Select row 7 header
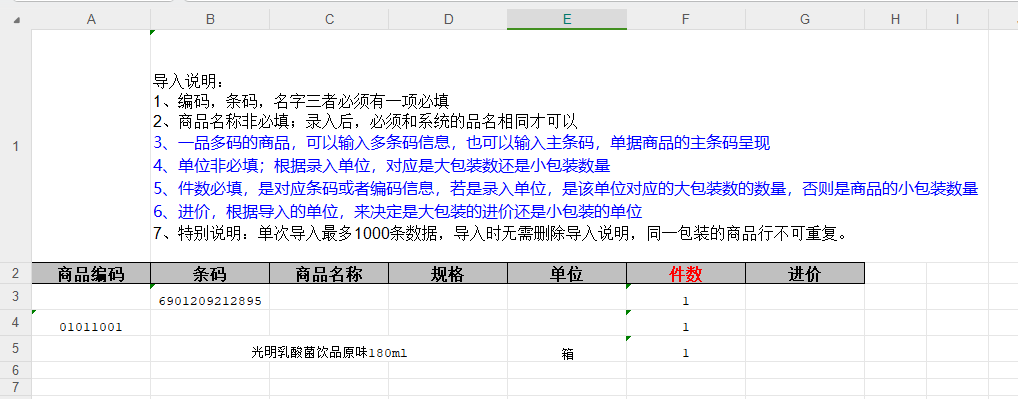1018x399 pixels. coord(16,387)
